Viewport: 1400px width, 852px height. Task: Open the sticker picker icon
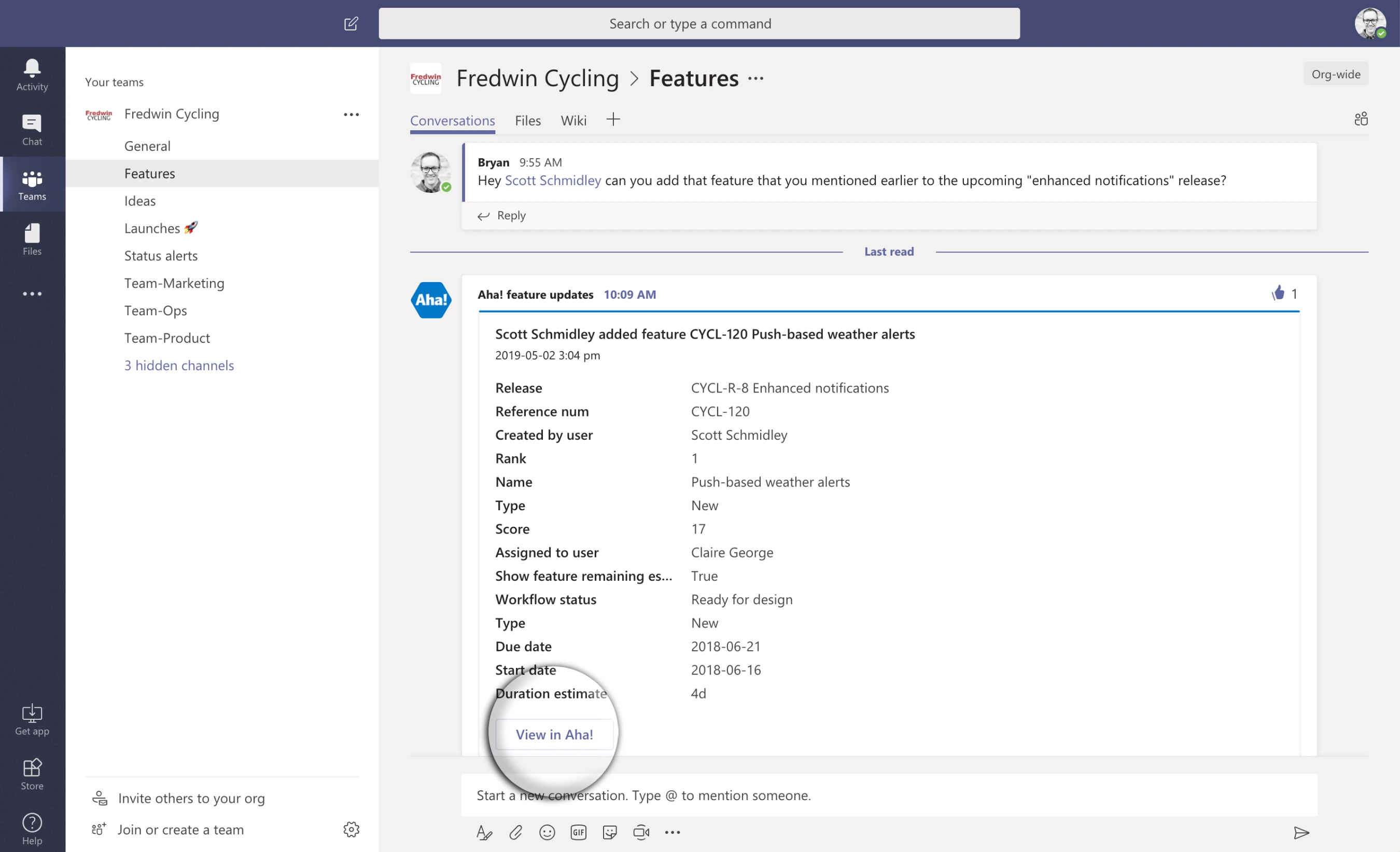pyautogui.click(x=610, y=832)
